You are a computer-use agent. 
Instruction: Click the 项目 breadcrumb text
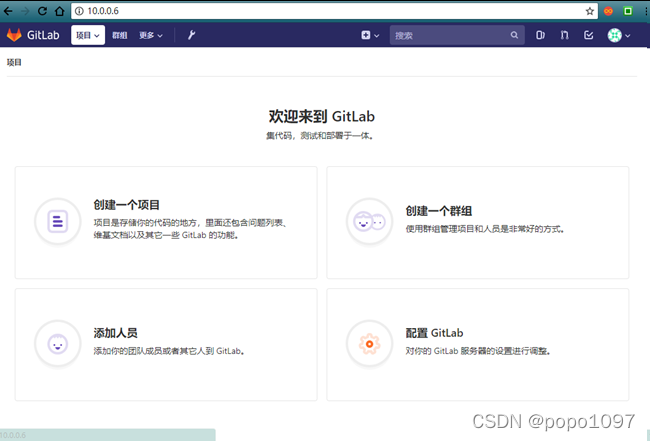tap(14, 62)
